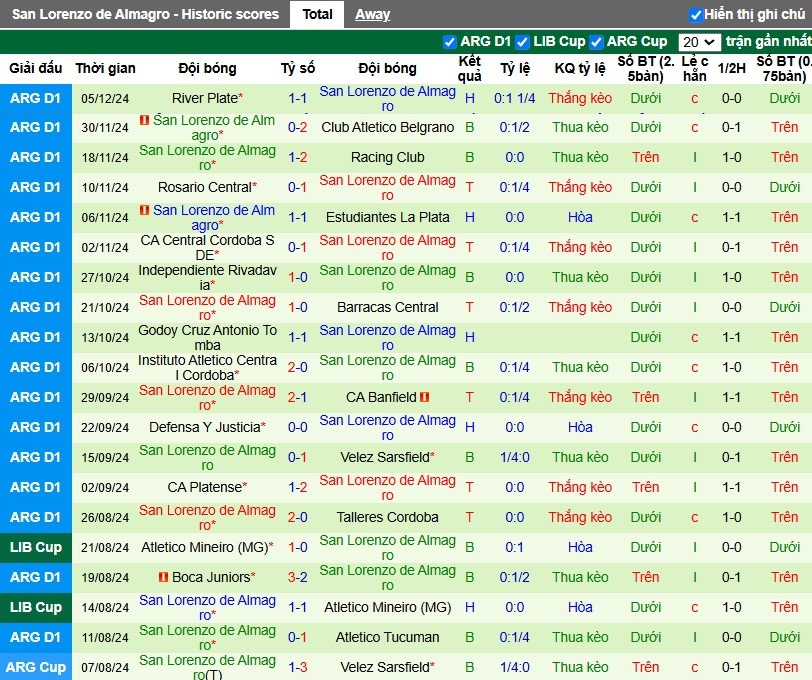Click the Kết quả column header
The image size is (812, 680).
469,68
